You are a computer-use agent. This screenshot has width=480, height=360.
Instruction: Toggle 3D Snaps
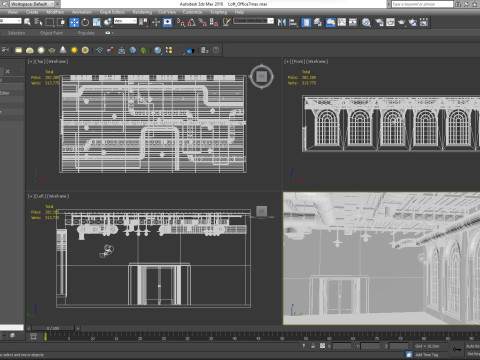pos(180,22)
